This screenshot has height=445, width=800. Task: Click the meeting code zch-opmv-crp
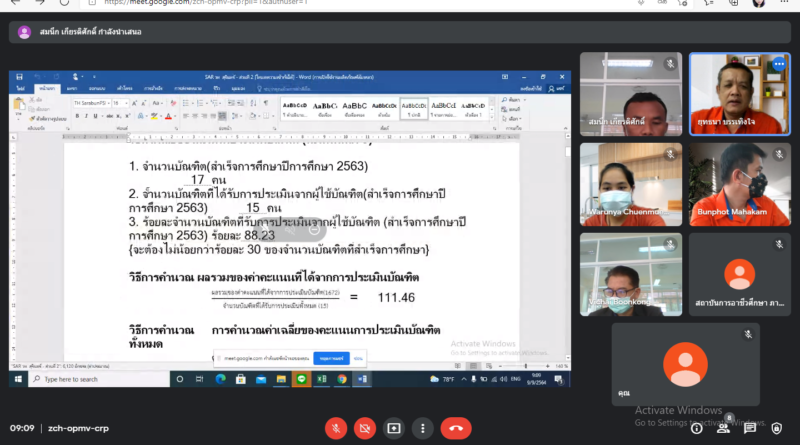coord(78,428)
